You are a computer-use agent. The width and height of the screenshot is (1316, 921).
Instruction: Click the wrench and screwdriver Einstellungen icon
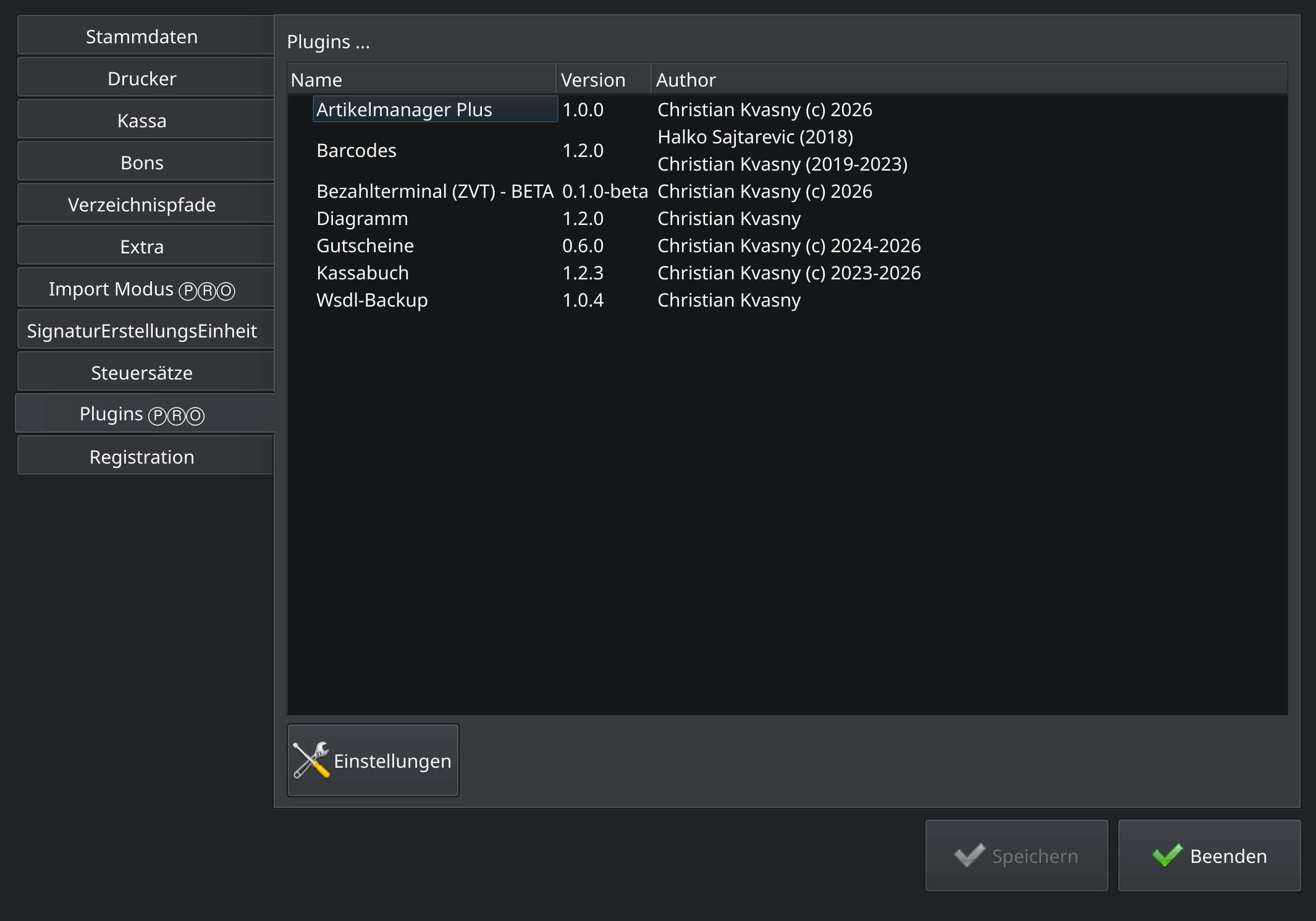pos(311,760)
